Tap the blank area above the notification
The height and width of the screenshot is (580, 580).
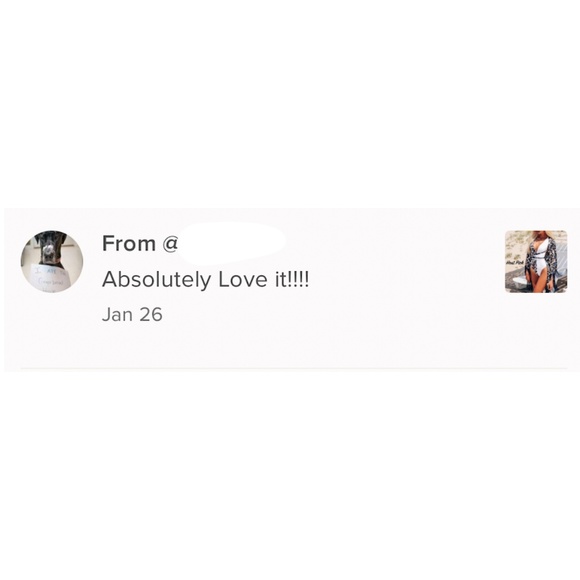pyautogui.click(x=290, y=104)
